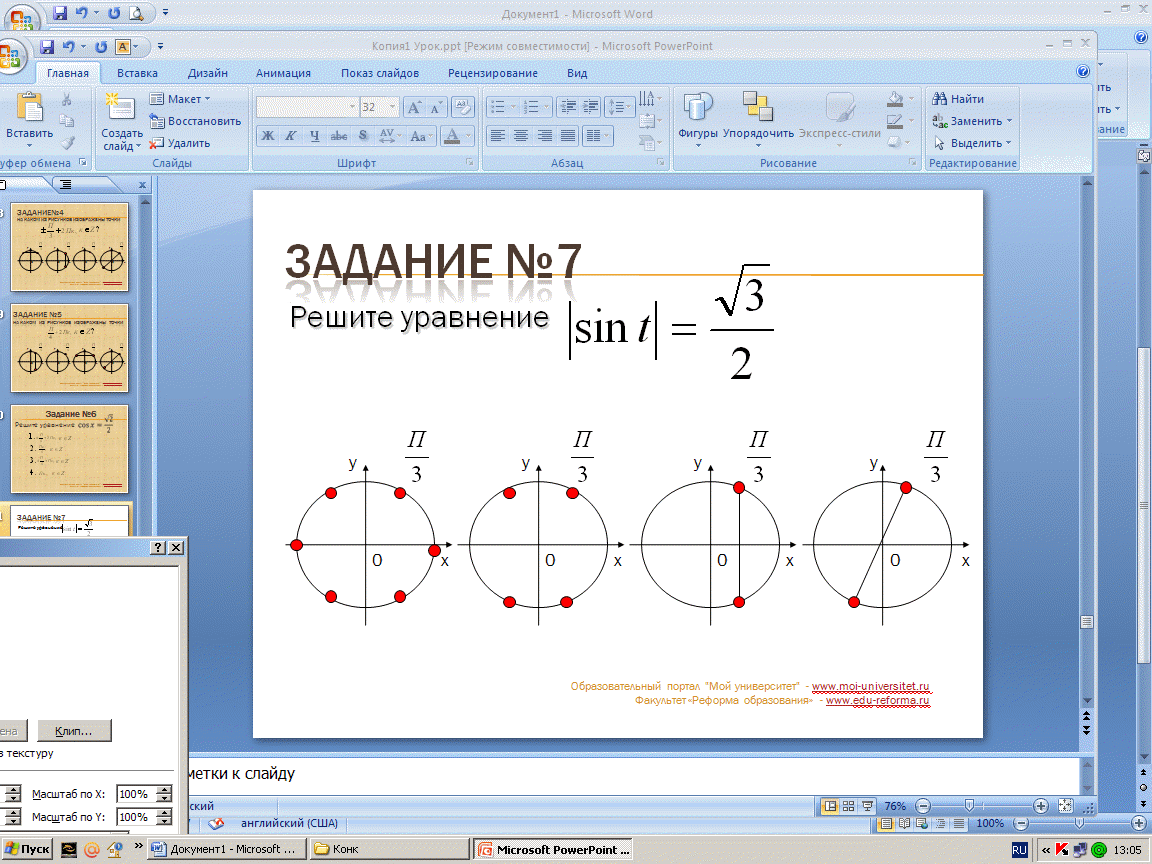The width and height of the screenshot is (1152, 864).
Task: Toggle italic formatting (К)
Action: [x=291, y=136]
